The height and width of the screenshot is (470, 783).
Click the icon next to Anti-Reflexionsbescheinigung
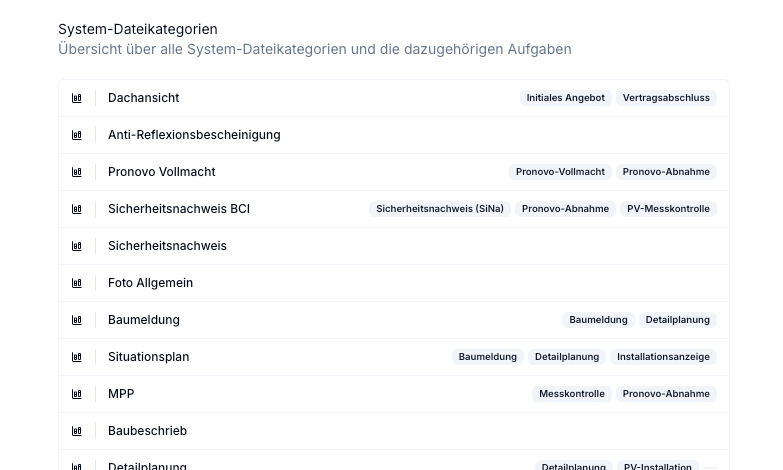tap(76, 135)
